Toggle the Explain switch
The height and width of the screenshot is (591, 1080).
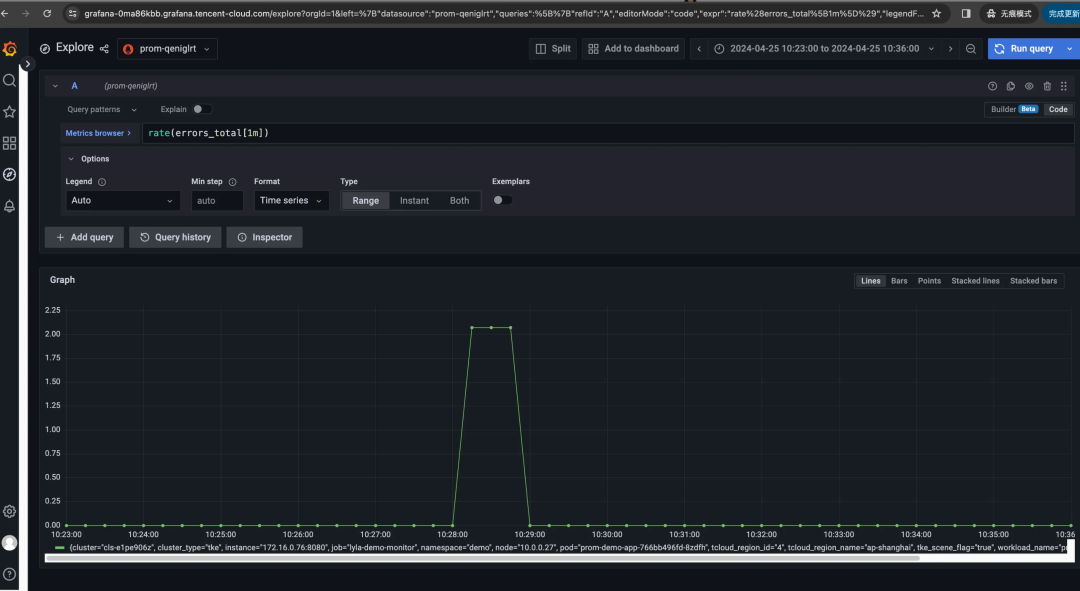pos(201,109)
